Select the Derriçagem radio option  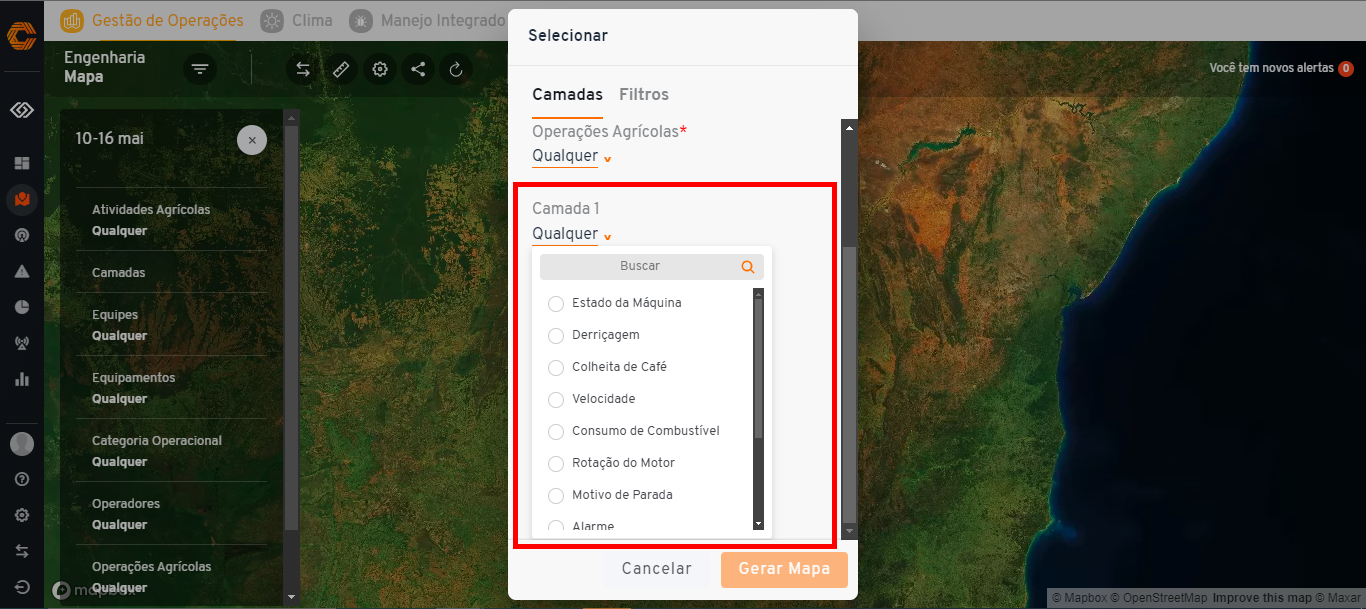(556, 335)
